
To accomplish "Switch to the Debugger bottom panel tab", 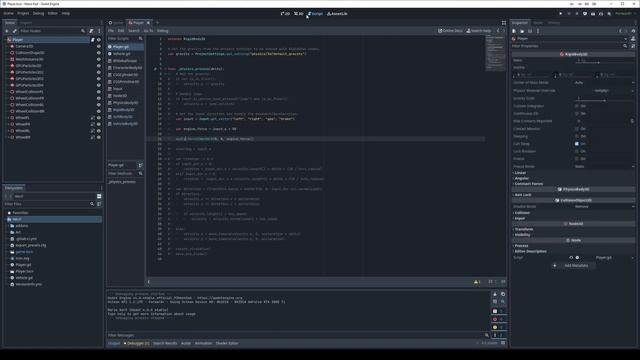I will pyautogui.click(x=137, y=343).
